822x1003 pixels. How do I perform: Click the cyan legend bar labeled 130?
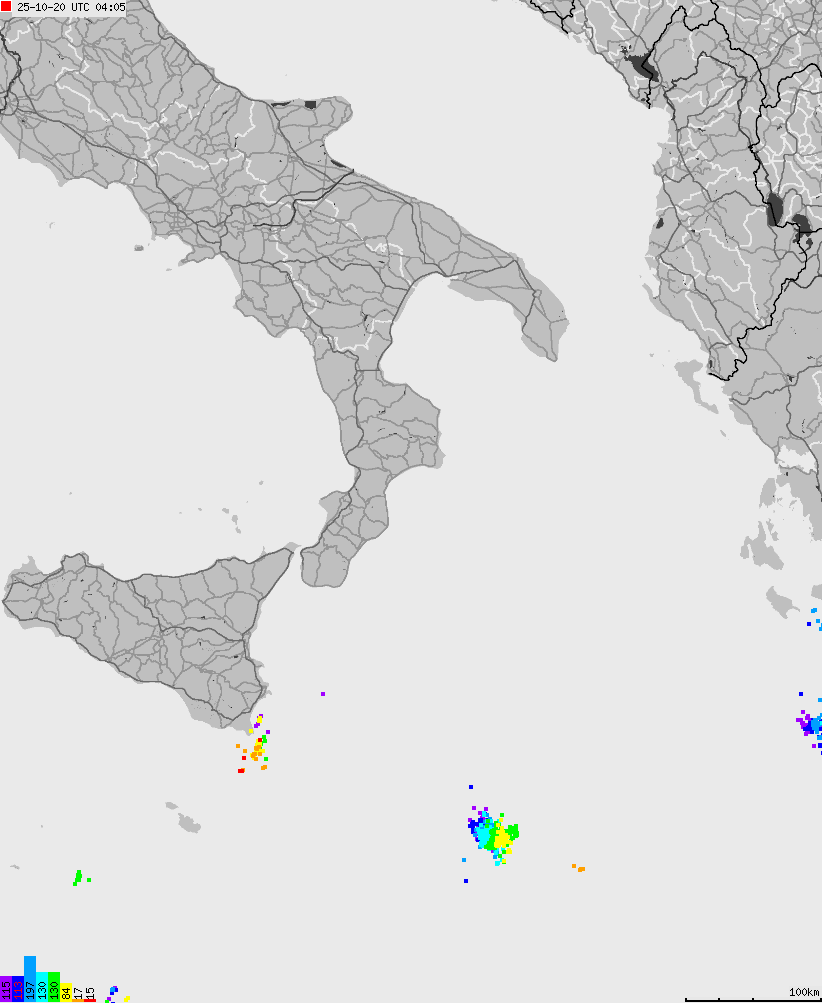pyautogui.click(x=42, y=987)
